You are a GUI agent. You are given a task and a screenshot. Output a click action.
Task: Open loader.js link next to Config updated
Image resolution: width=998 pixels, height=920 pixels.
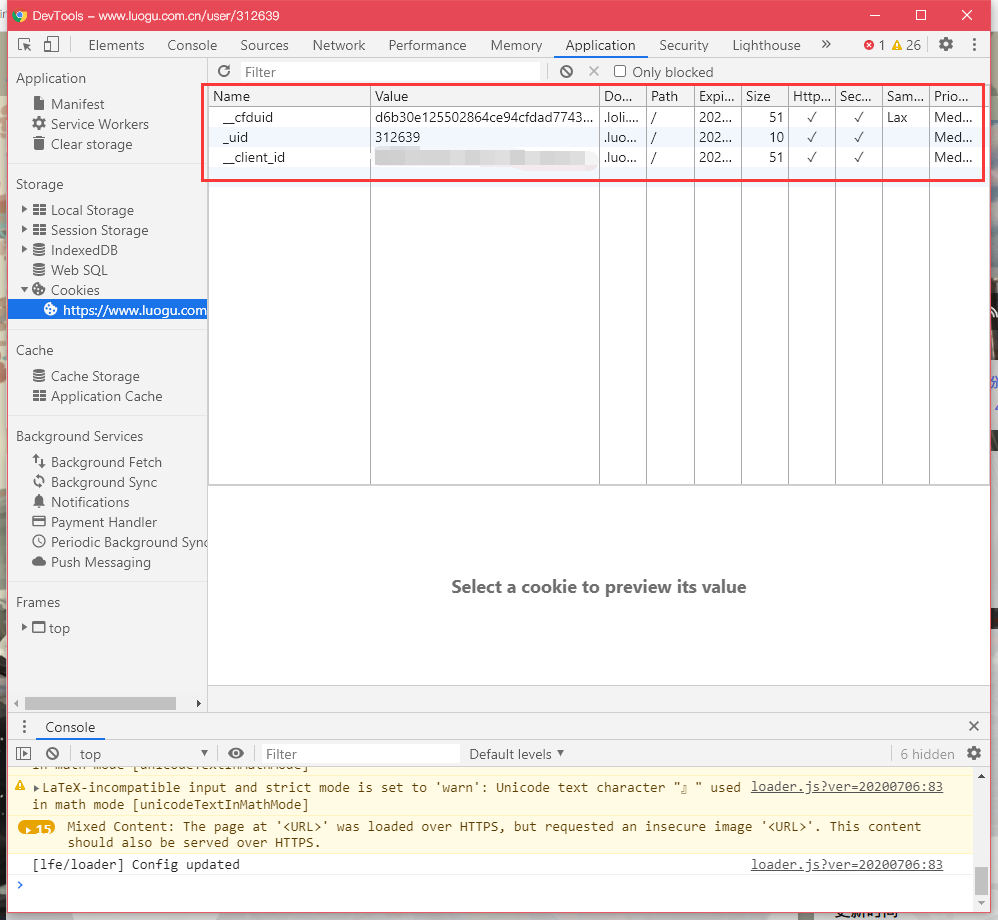pyautogui.click(x=847, y=865)
